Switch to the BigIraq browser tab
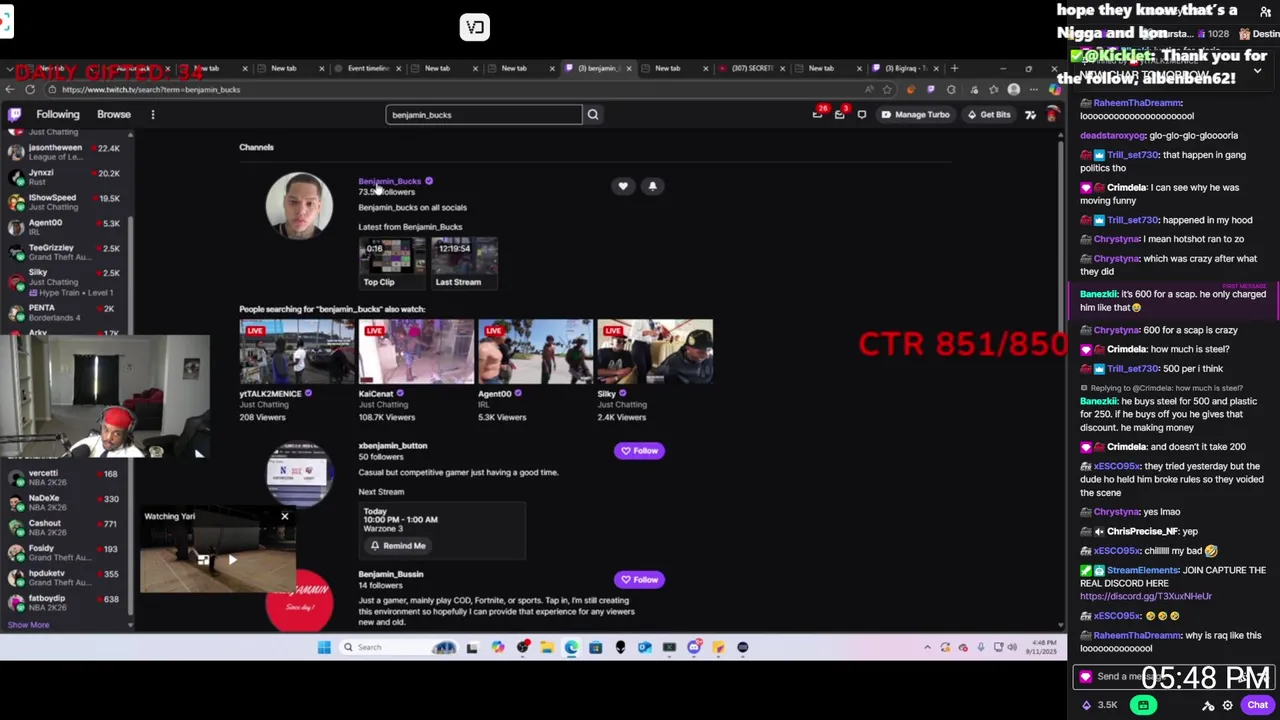Screen dimensions: 1280x720 click(906, 68)
